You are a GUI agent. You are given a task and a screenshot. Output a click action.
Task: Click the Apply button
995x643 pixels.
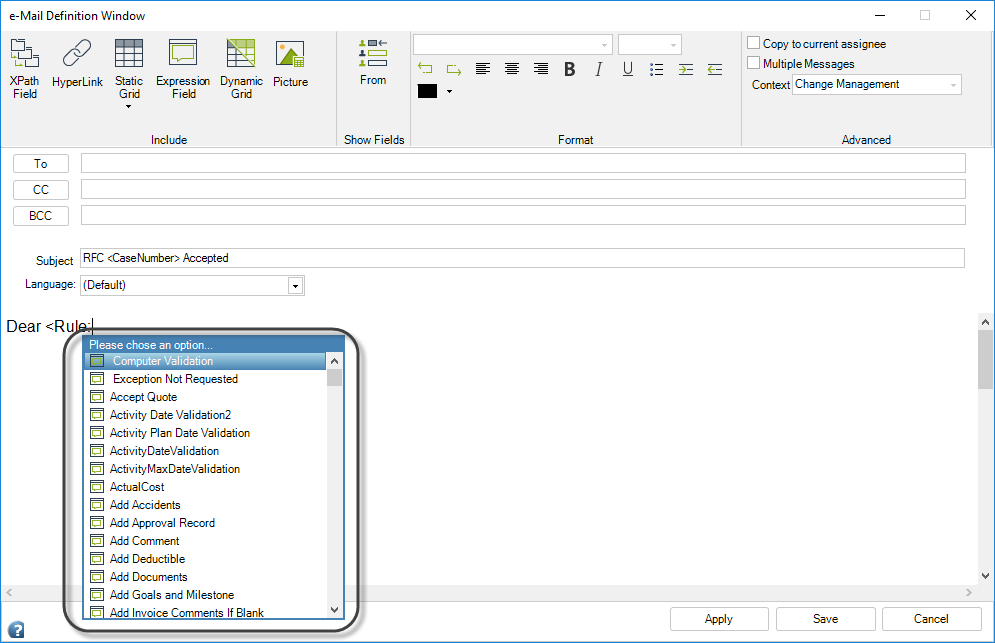click(719, 619)
